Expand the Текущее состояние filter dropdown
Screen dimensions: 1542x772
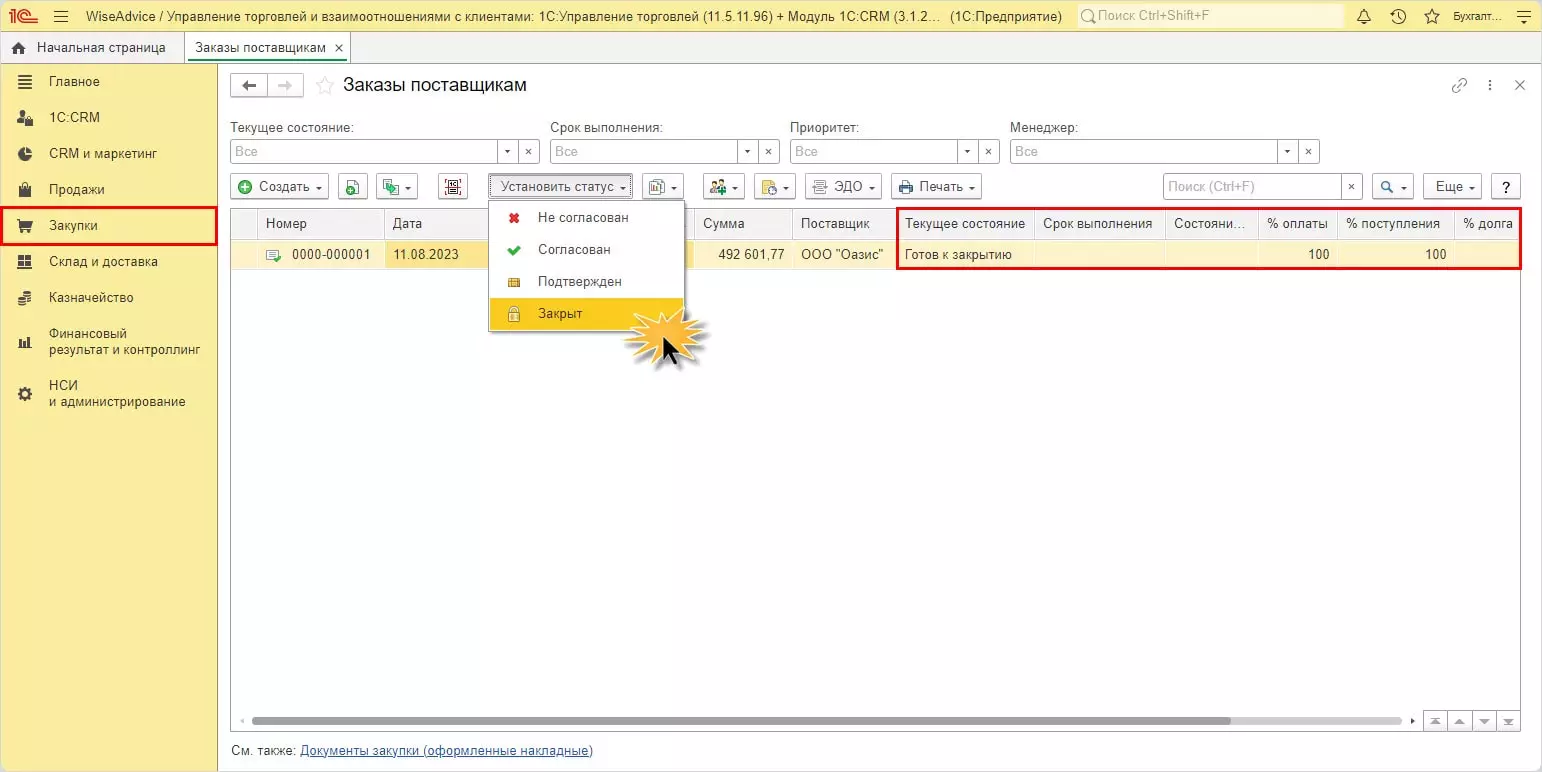pos(508,152)
